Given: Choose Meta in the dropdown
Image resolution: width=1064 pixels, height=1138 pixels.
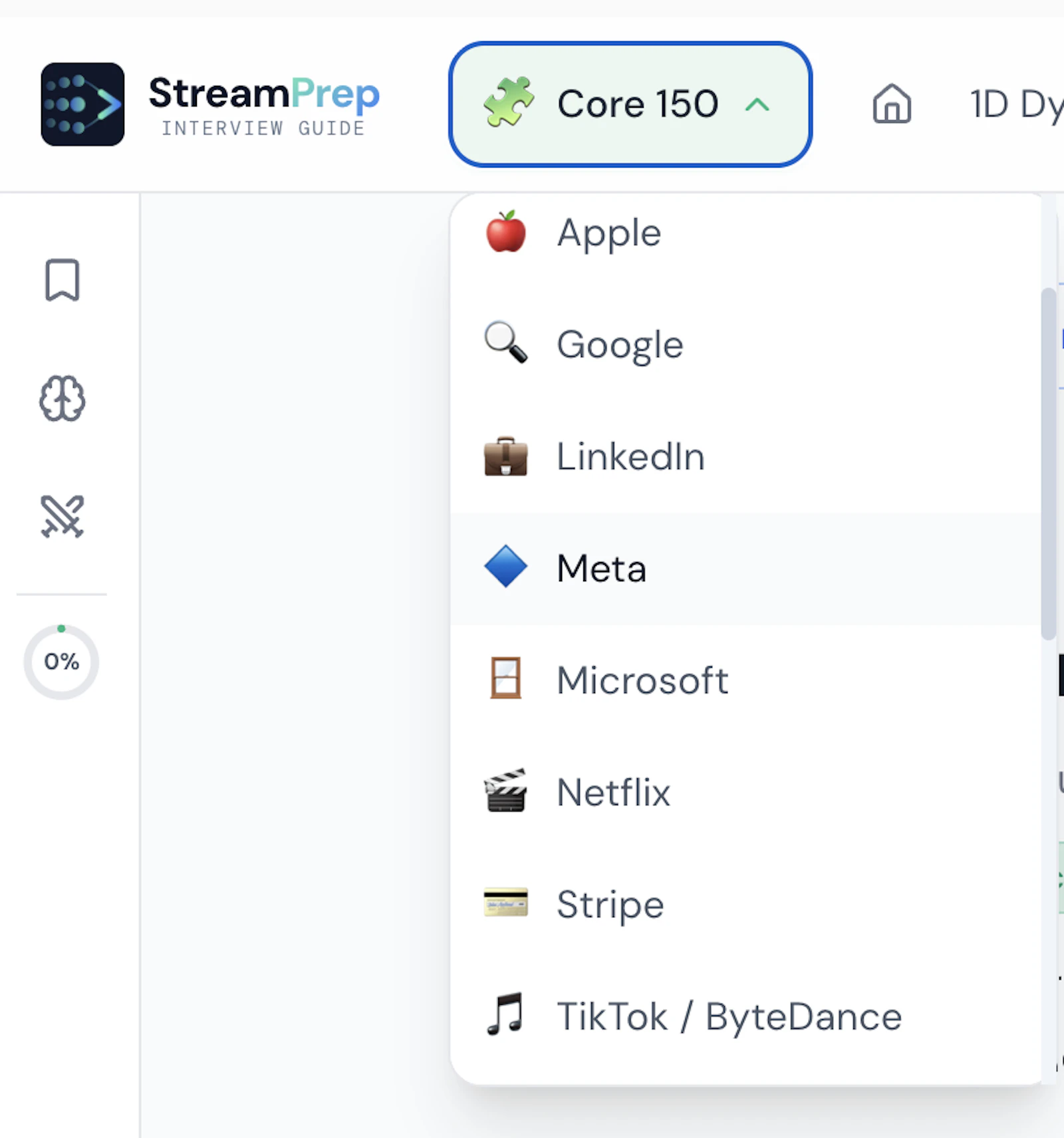Looking at the screenshot, I should point(745,568).
